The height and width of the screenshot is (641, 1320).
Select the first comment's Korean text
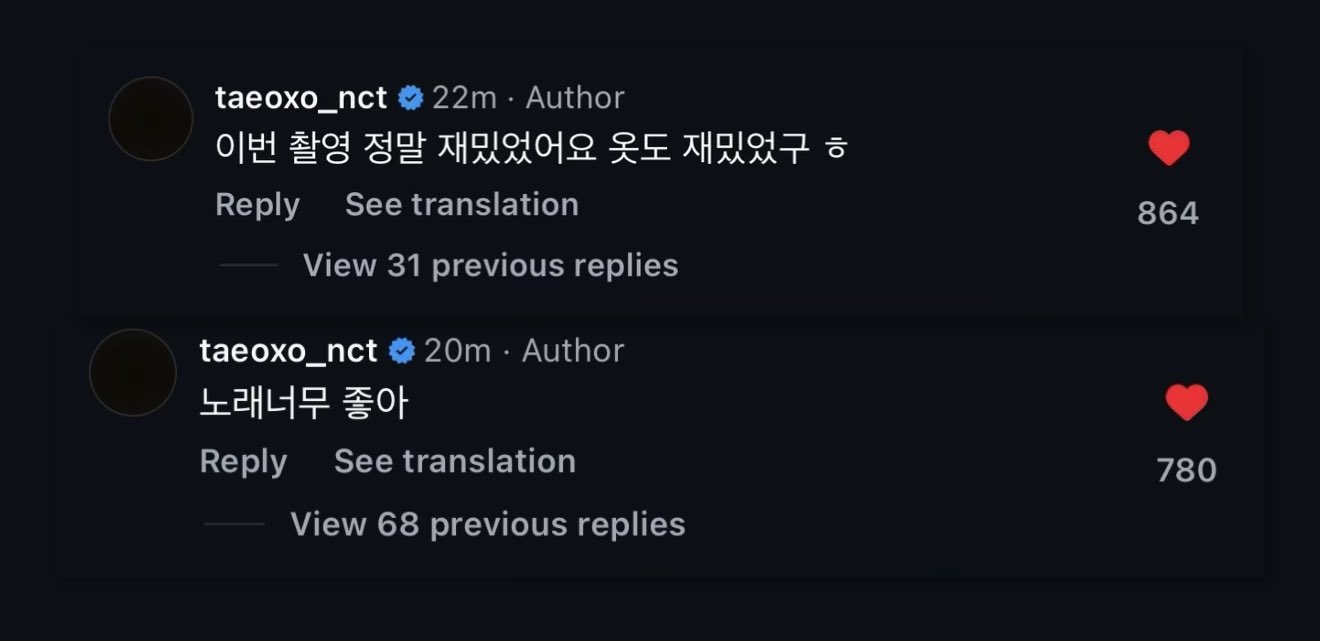(x=530, y=151)
